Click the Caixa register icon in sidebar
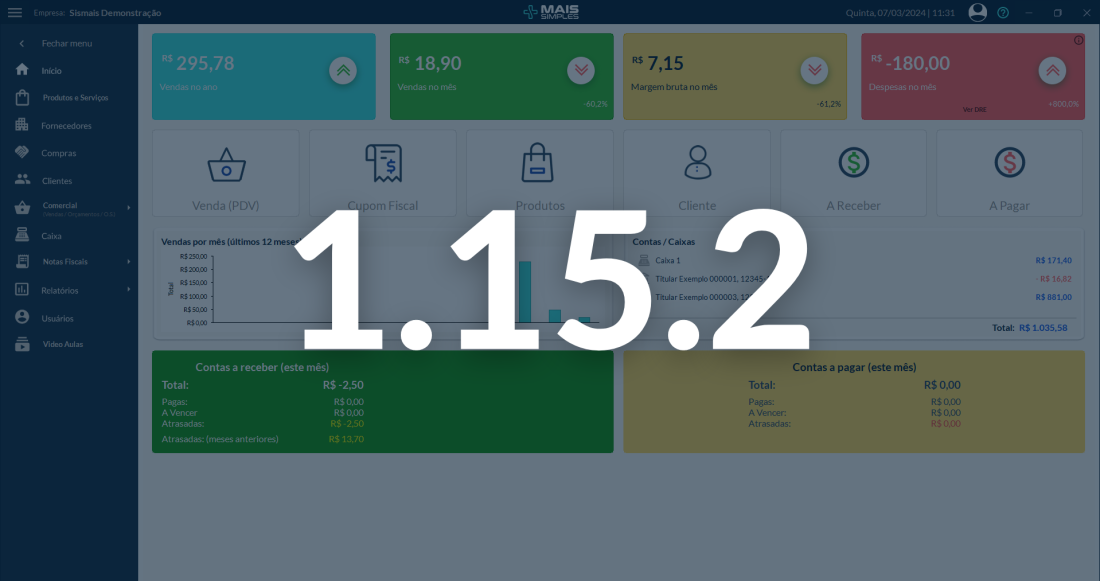This screenshot has width=1100, height=581. coord(22,235)
